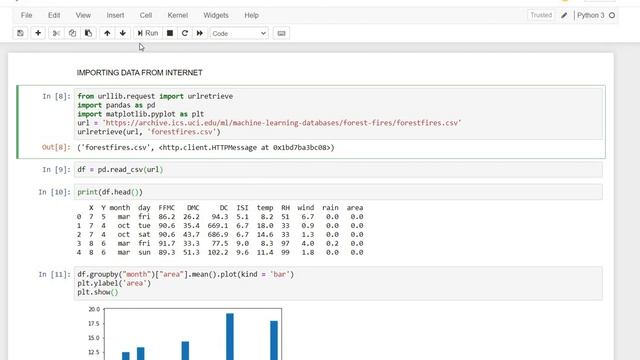Screen dimensions: 640x360
Task: Move selected cell down arrow
Action: pyautogui.click(x=123, y=33)
